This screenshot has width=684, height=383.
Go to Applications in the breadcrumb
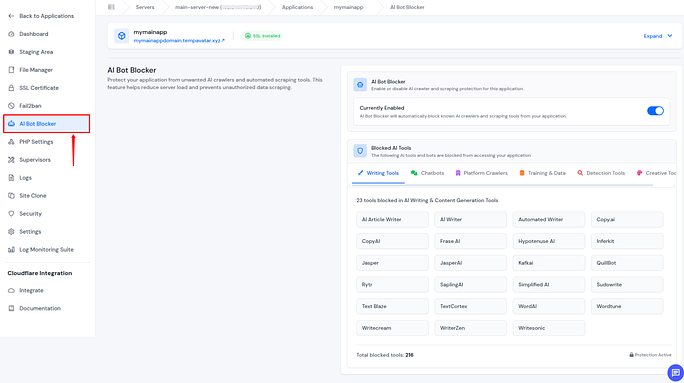[297, 7]
